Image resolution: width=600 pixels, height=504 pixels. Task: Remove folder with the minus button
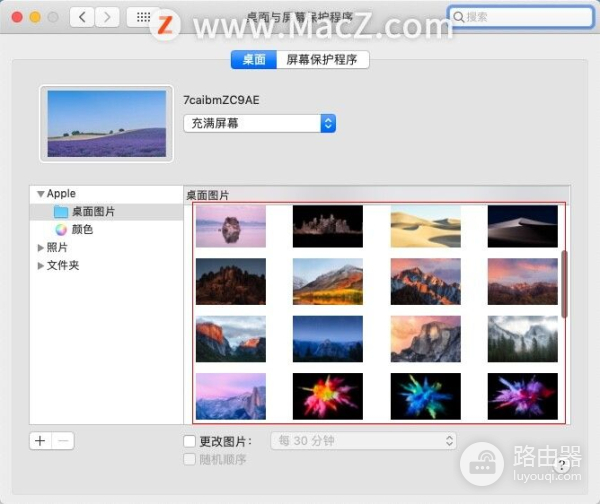click(63, 441)
